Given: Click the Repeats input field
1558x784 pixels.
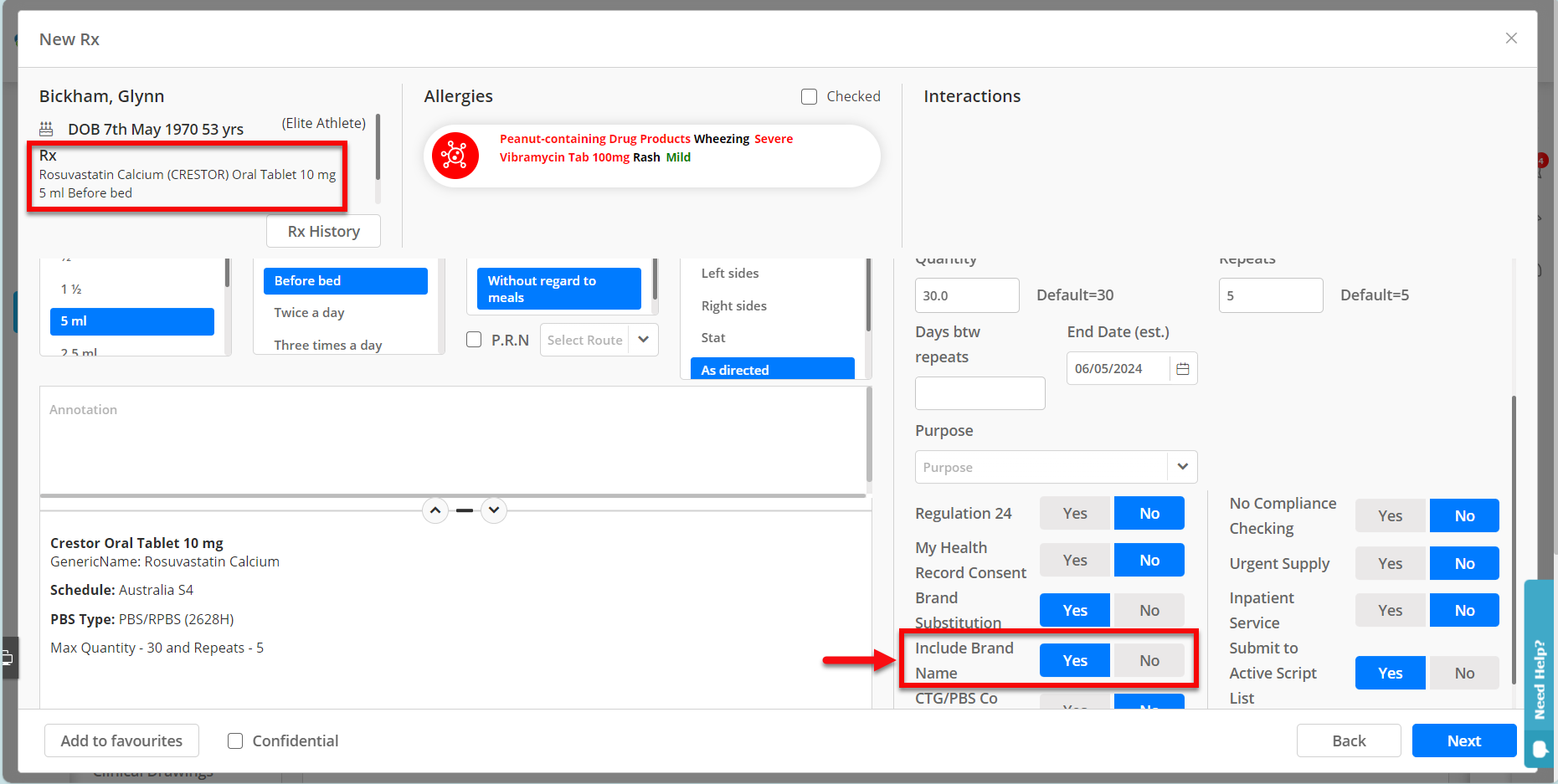Looking at the screenshot, I should coord(1271,295).
